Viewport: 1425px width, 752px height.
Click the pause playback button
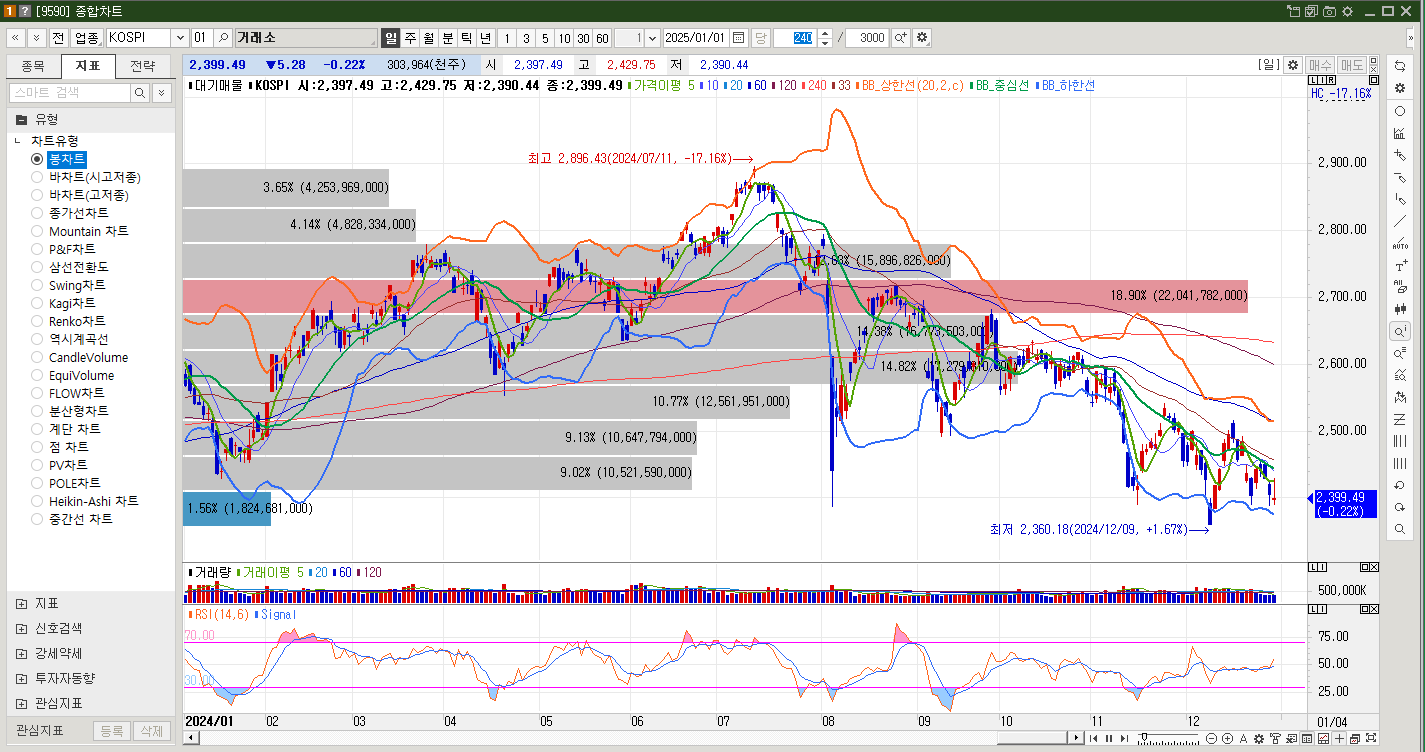click(x=1109, y=738)
